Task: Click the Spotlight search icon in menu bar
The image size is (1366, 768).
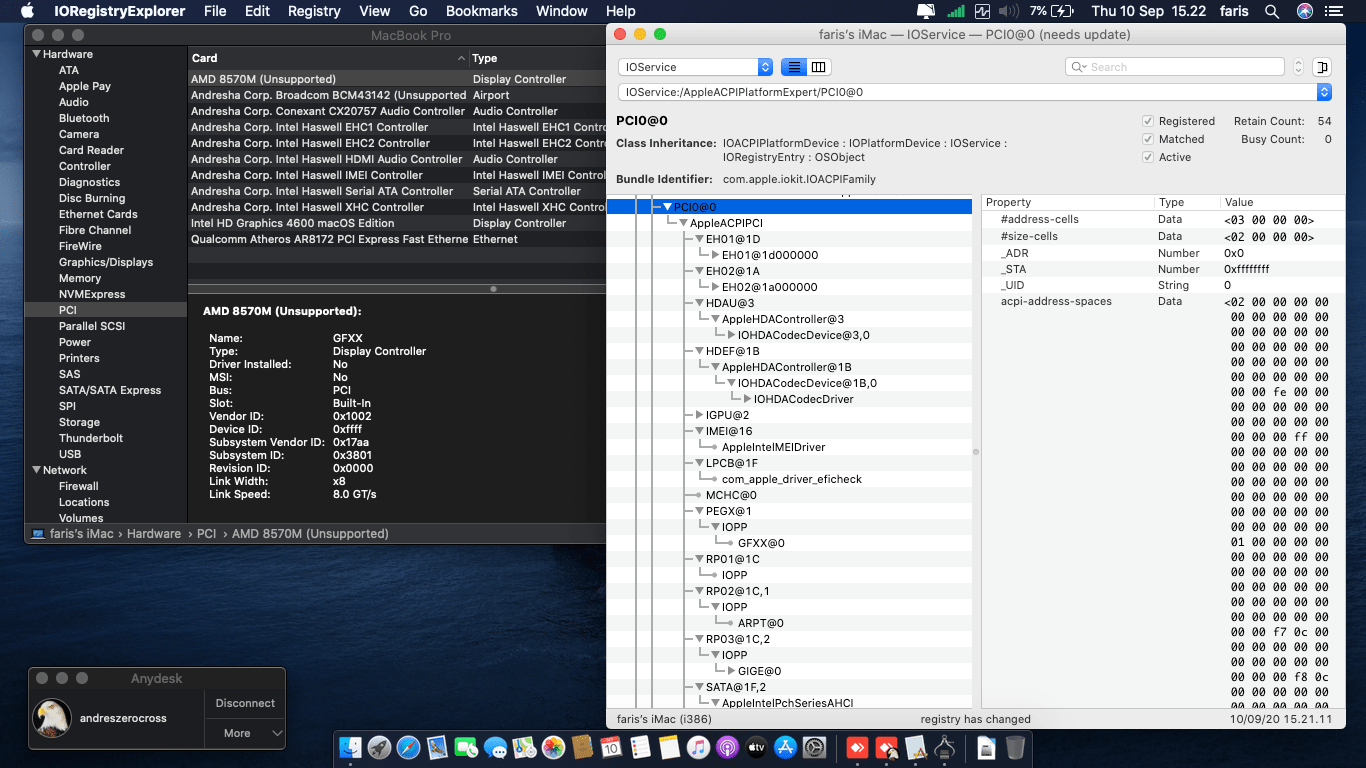Action: click(x=1272, y=11)
